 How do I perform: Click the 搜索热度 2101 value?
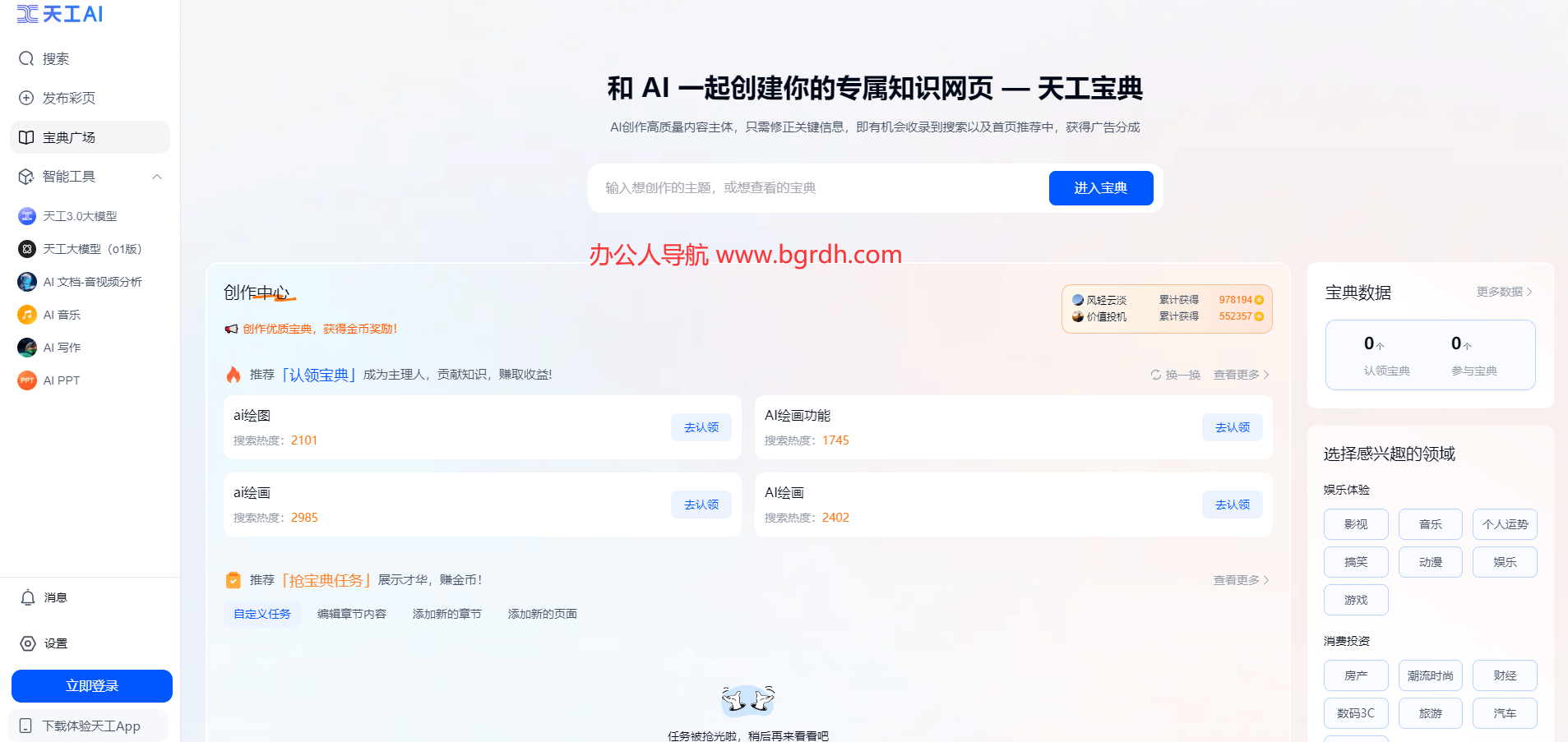[304, 440]
